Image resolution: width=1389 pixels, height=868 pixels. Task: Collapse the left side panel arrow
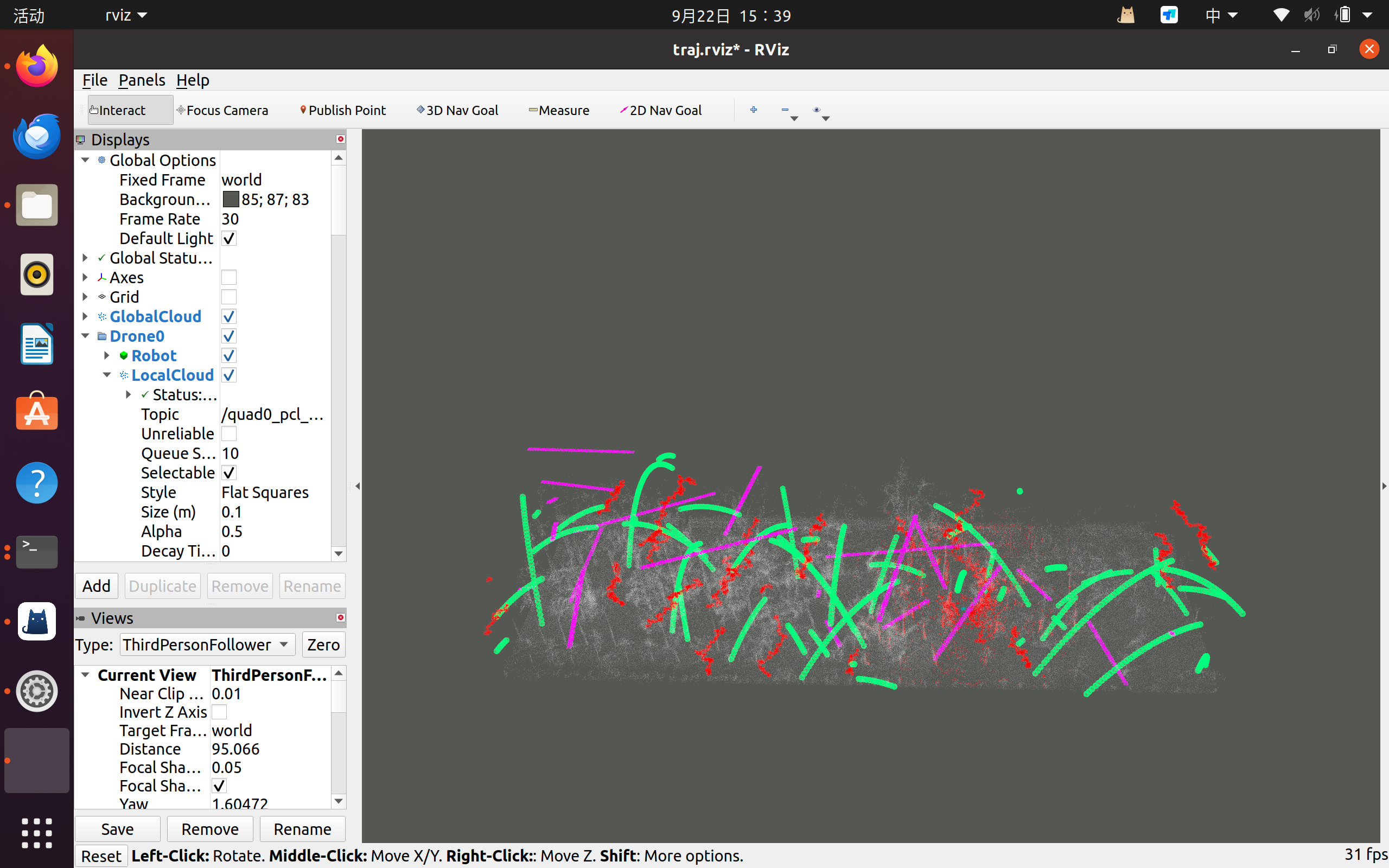358,486
